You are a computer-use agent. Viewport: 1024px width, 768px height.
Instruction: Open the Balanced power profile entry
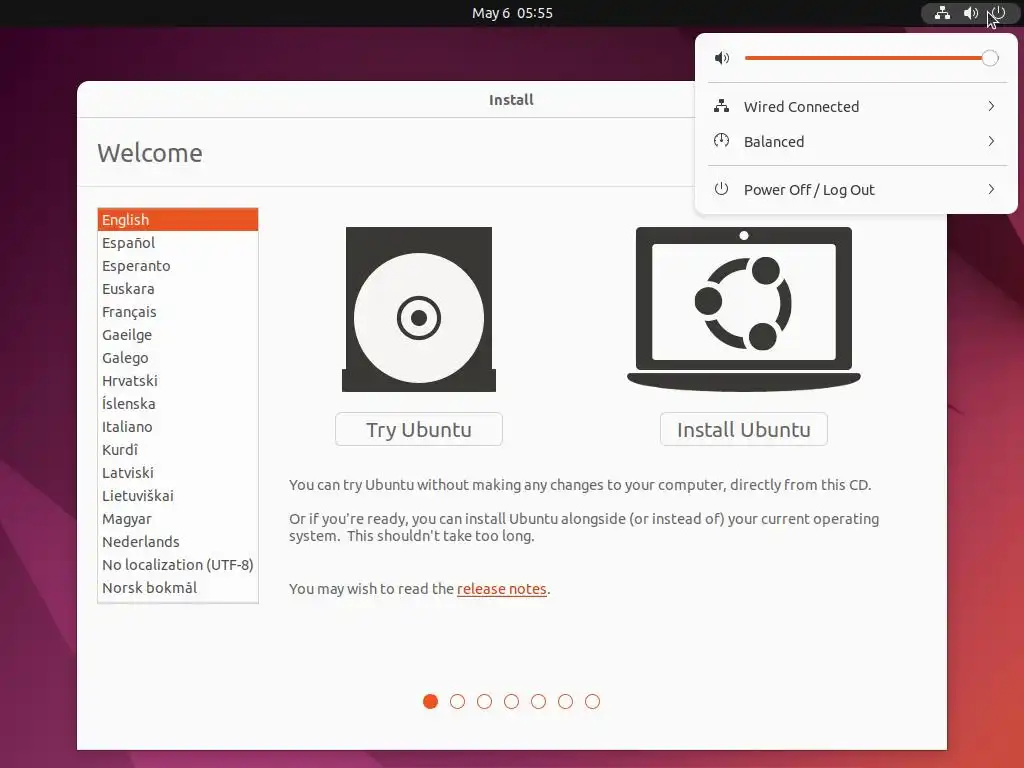[856, 141]
